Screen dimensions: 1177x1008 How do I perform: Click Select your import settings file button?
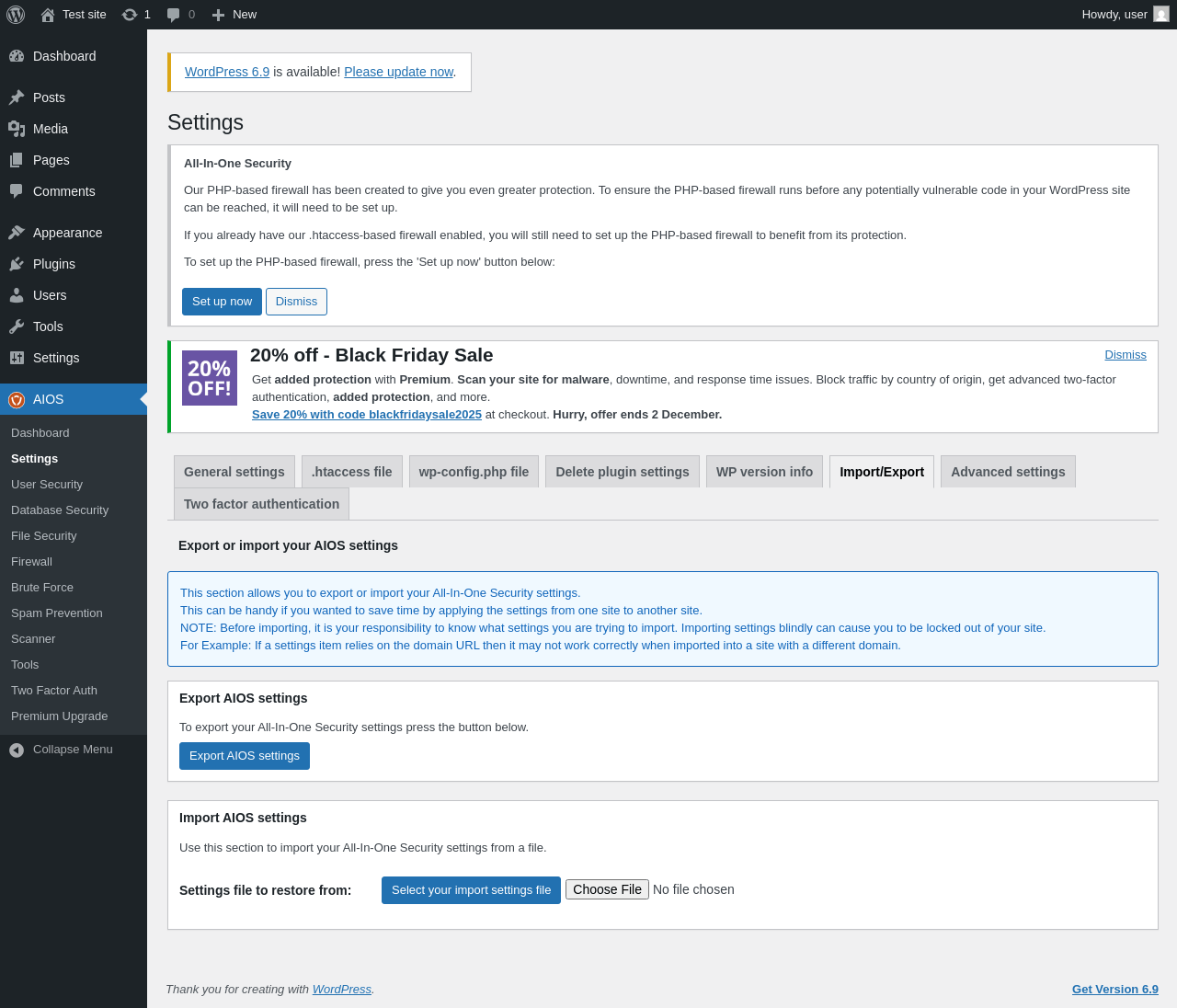[x=471, y=890]
